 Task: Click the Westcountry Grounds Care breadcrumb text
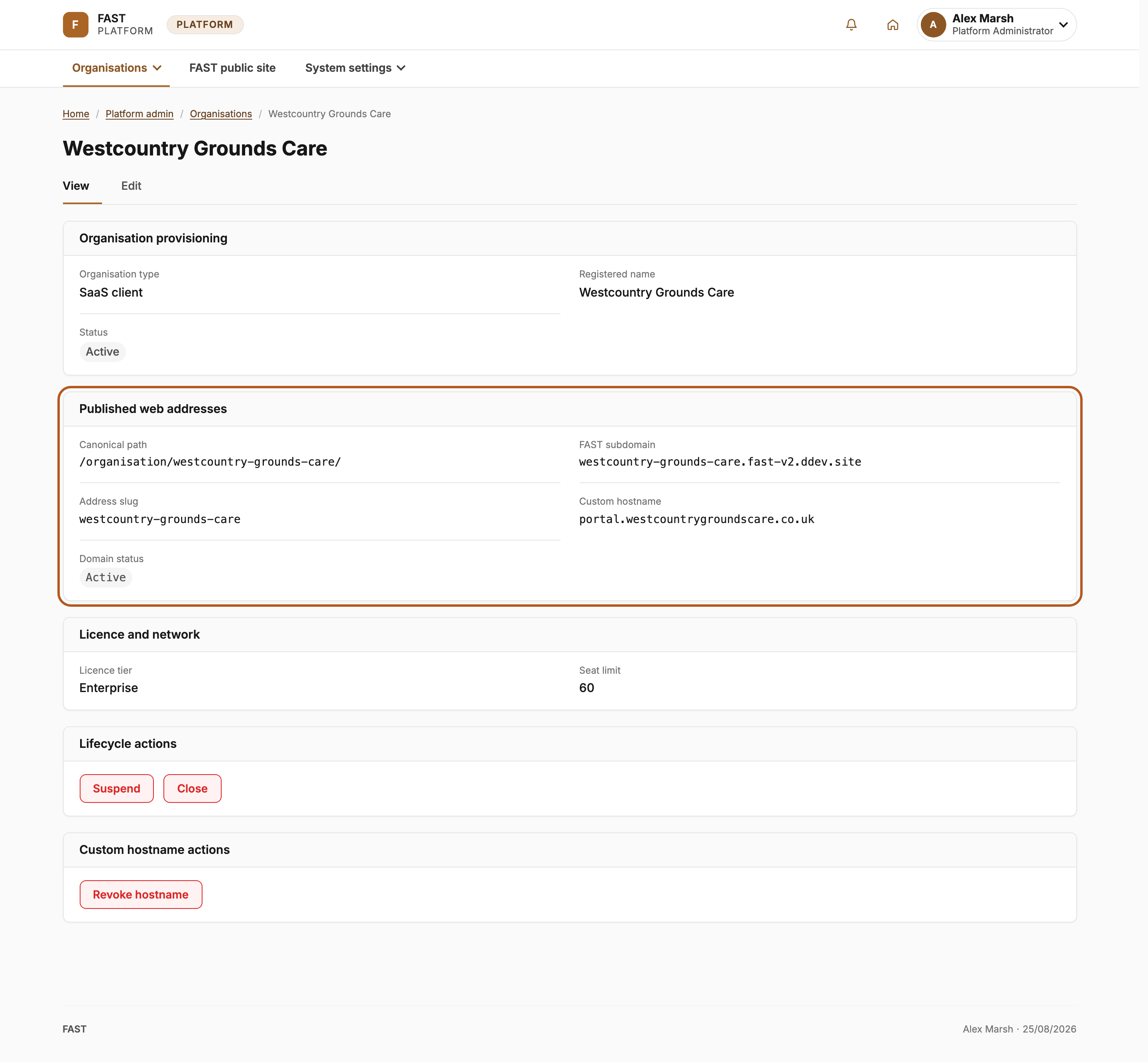click(329, 114)
